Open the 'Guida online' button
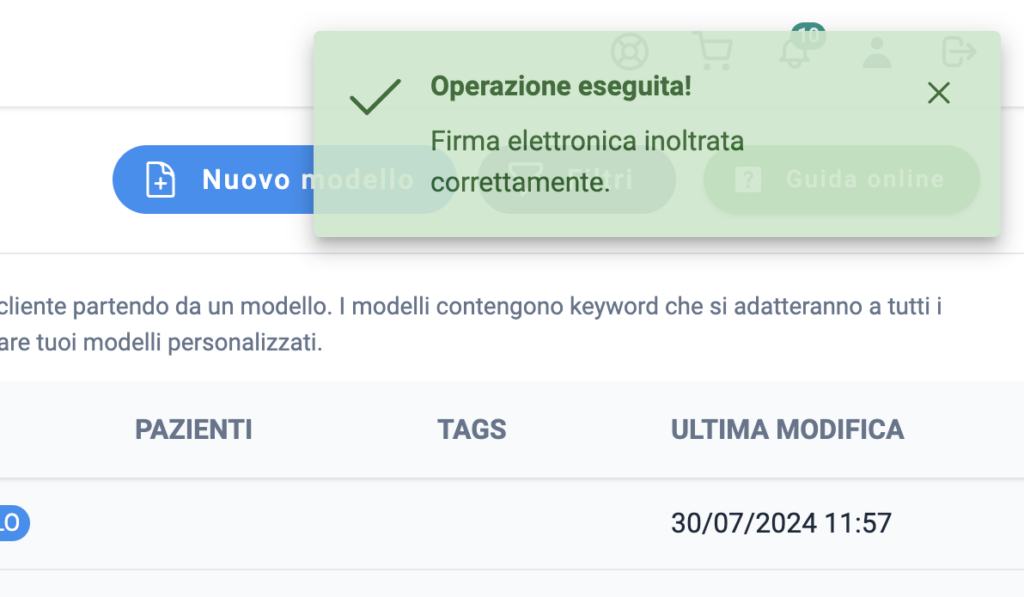The width and height of the screenshot is (1024, 597). 841,180
